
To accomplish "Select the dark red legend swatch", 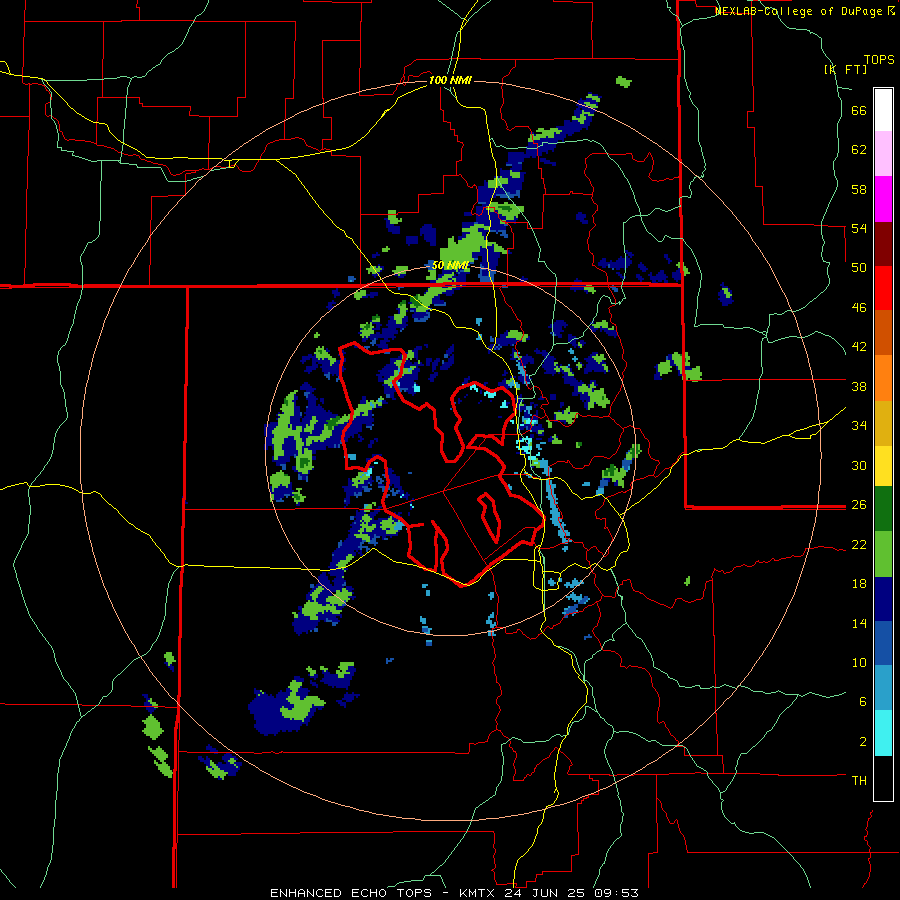I will (x=883, y=243).
